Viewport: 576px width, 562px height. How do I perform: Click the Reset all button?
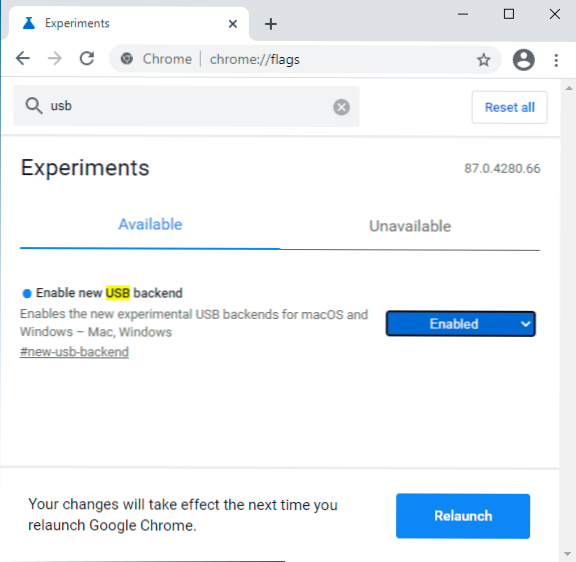(x=510, y=107)
